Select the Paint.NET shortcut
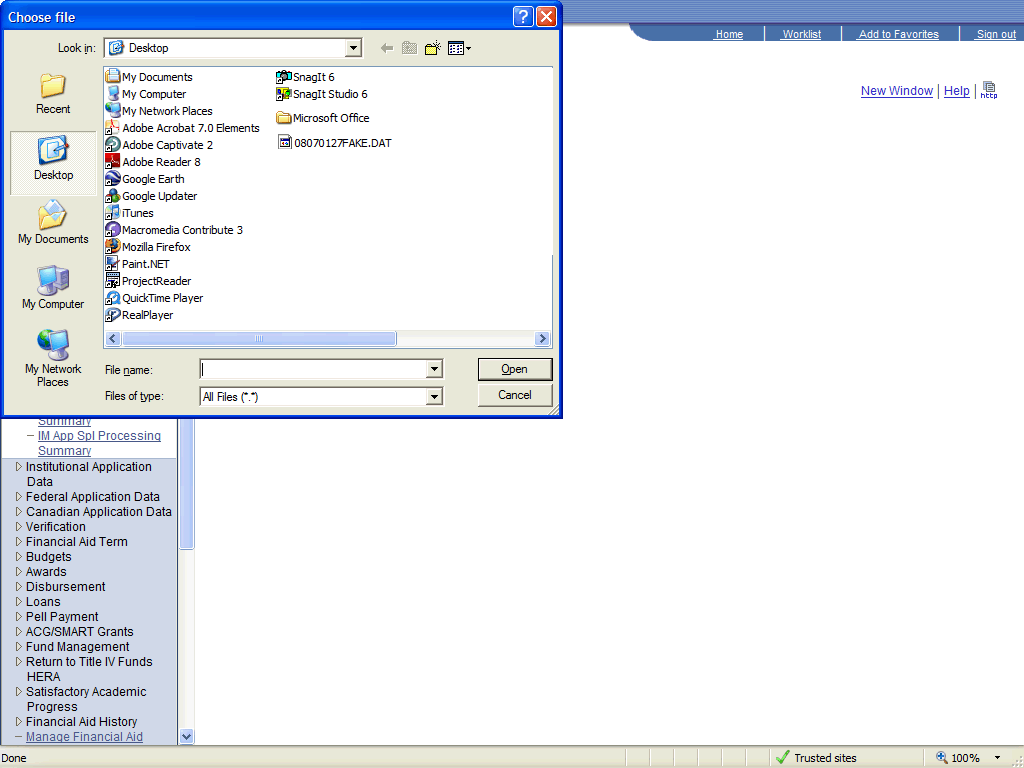Image resolution: width=1024 pixels, height=768 pixels. coord(138,263)
